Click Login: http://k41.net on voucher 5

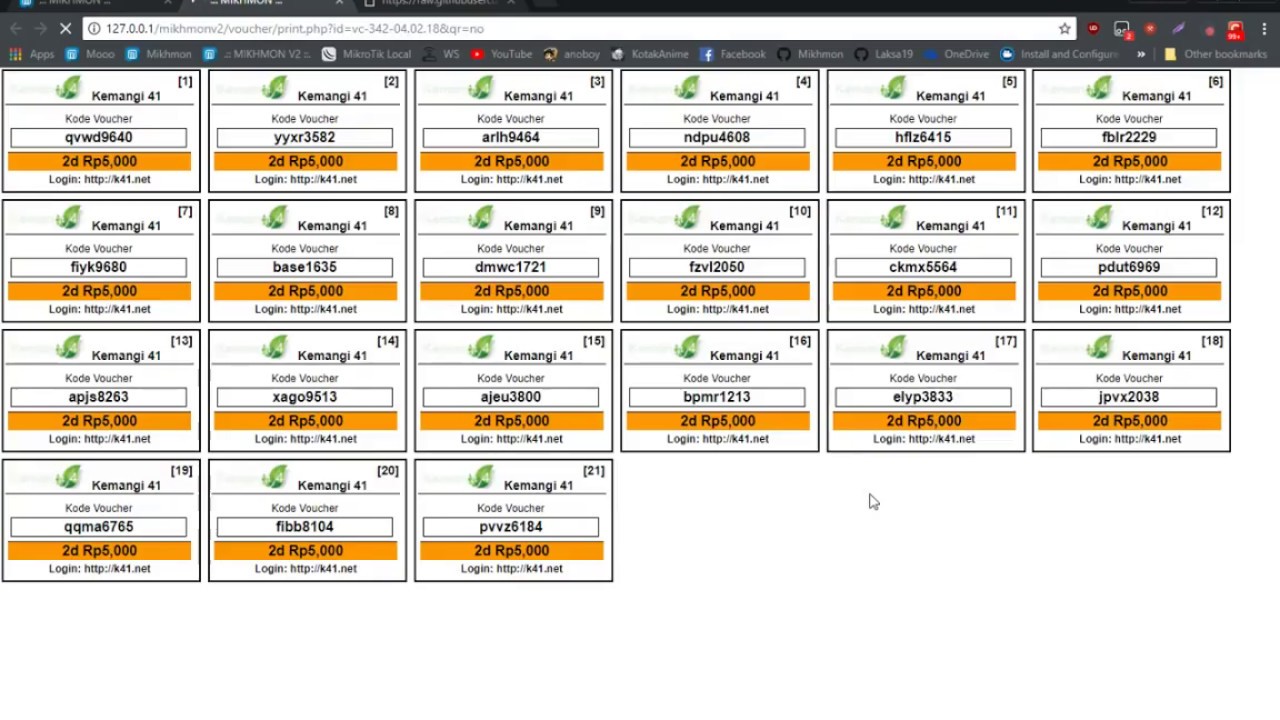pos(923,180)
